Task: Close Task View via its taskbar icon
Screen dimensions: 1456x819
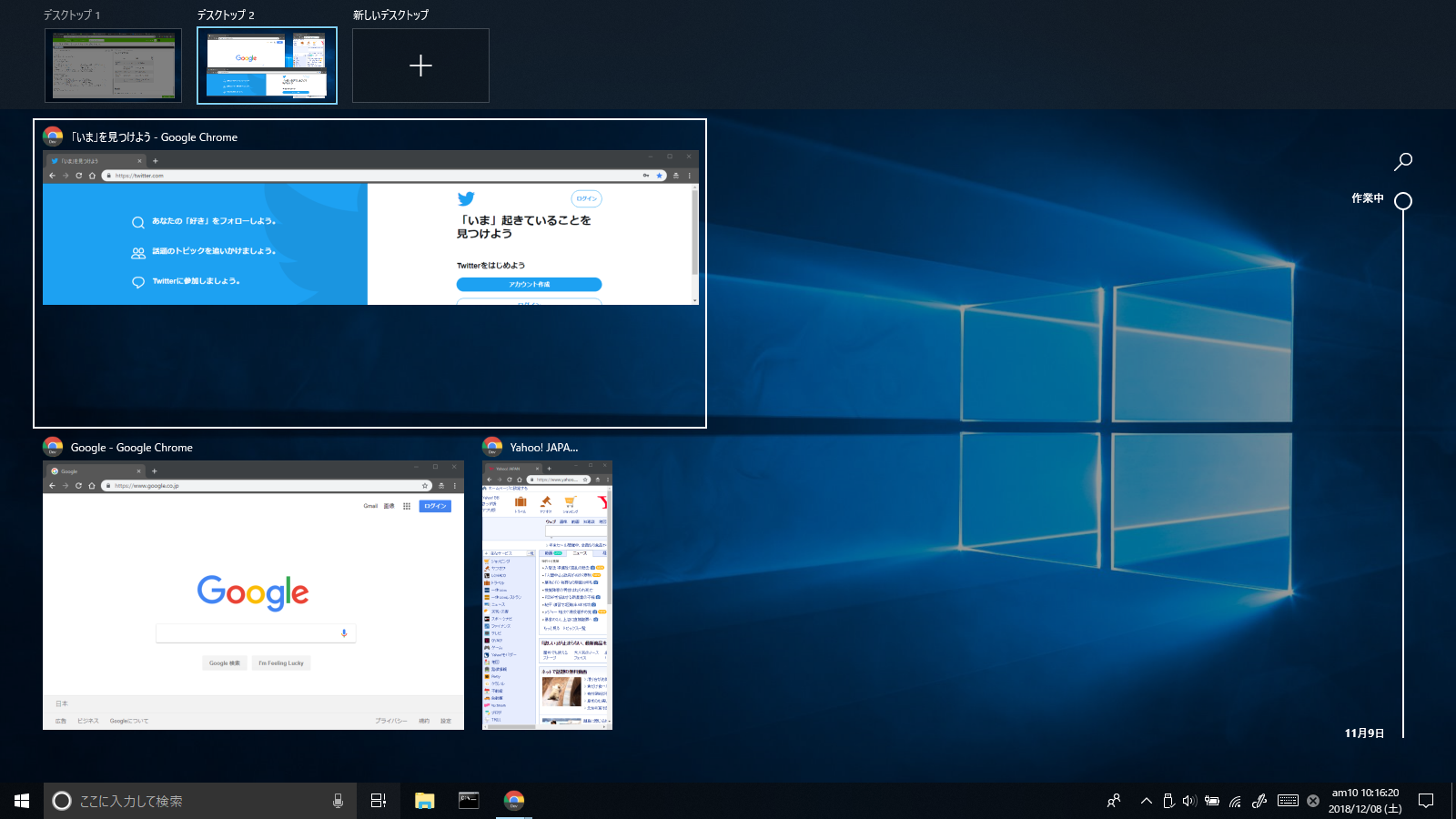Action: [x=379, y=801]
